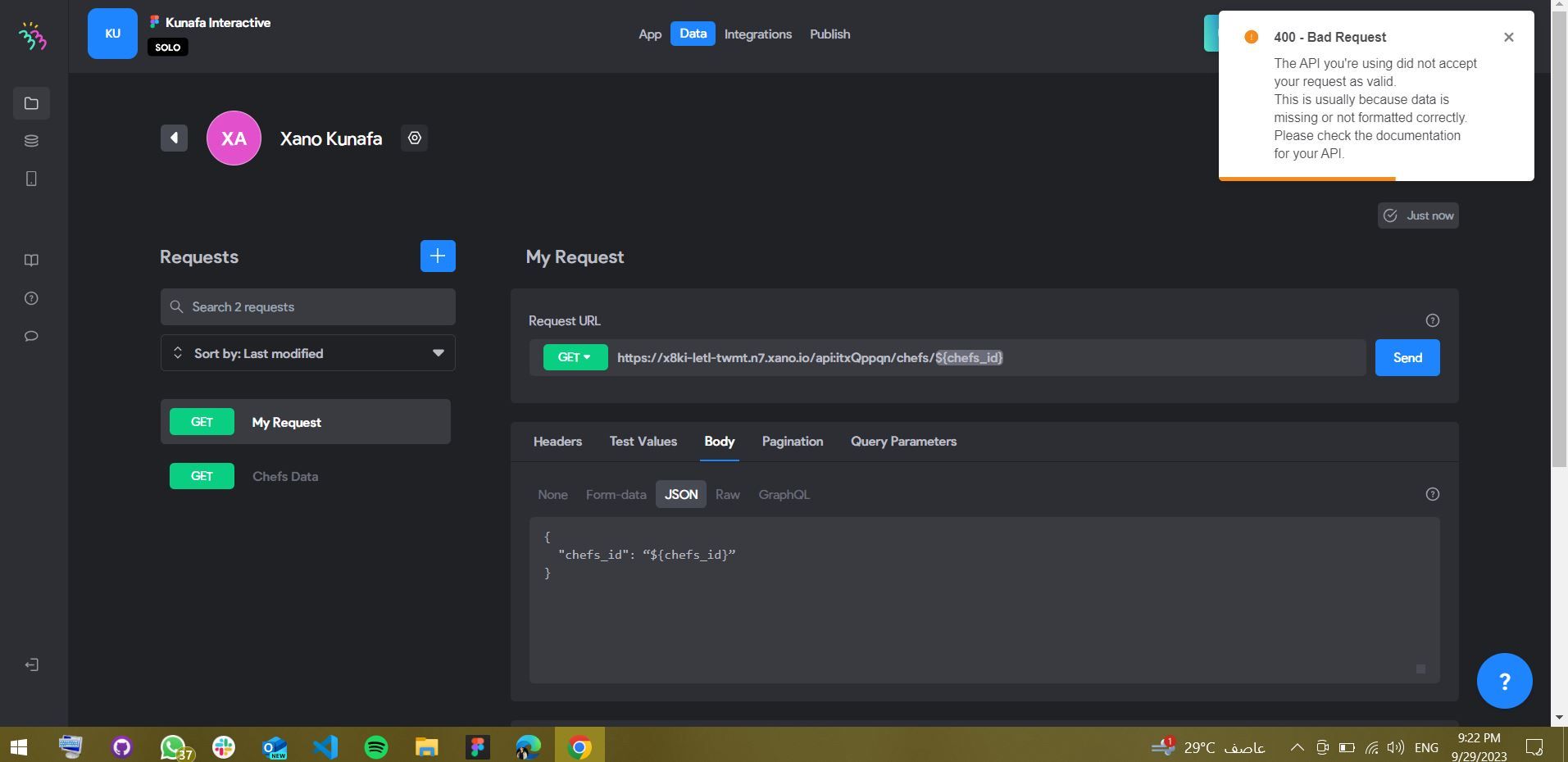Focus the Search 2 requests field
This screenshot has height=762, width=1568.
click(307, 306)
